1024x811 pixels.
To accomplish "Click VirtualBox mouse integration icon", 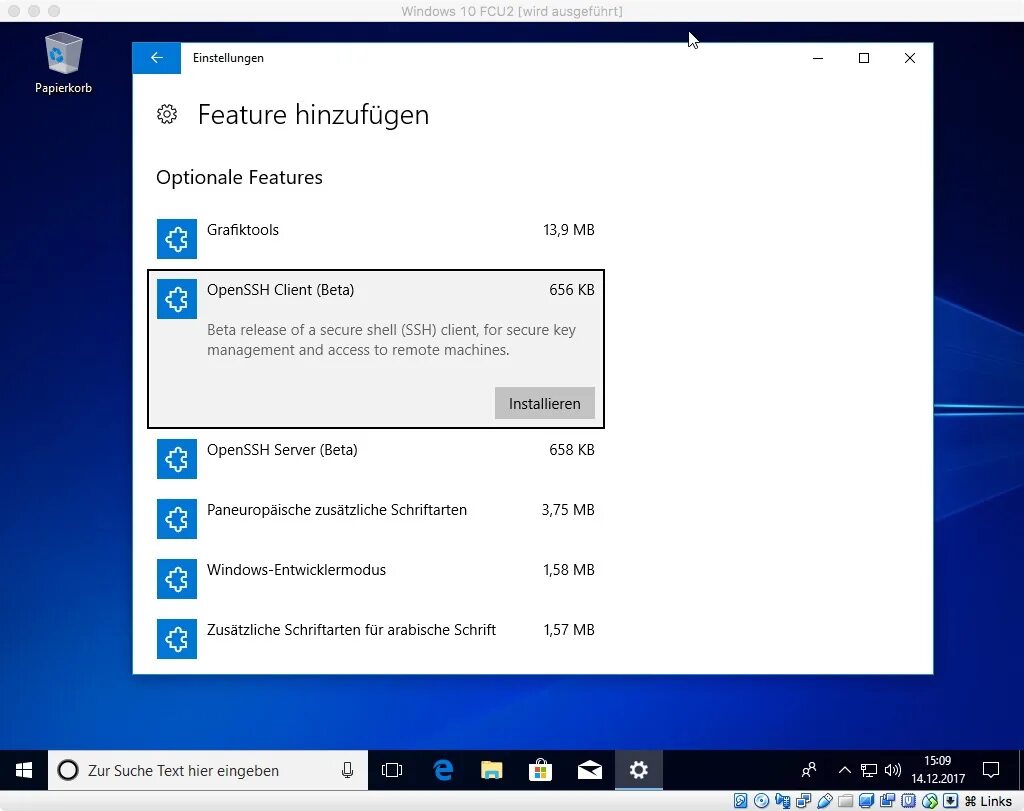I will 930,801.
